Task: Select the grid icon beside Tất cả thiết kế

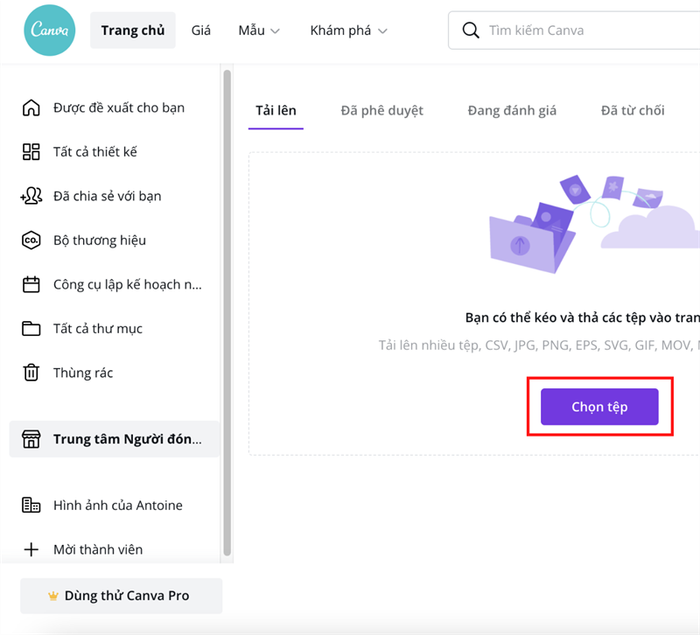Action: [31, 152]
